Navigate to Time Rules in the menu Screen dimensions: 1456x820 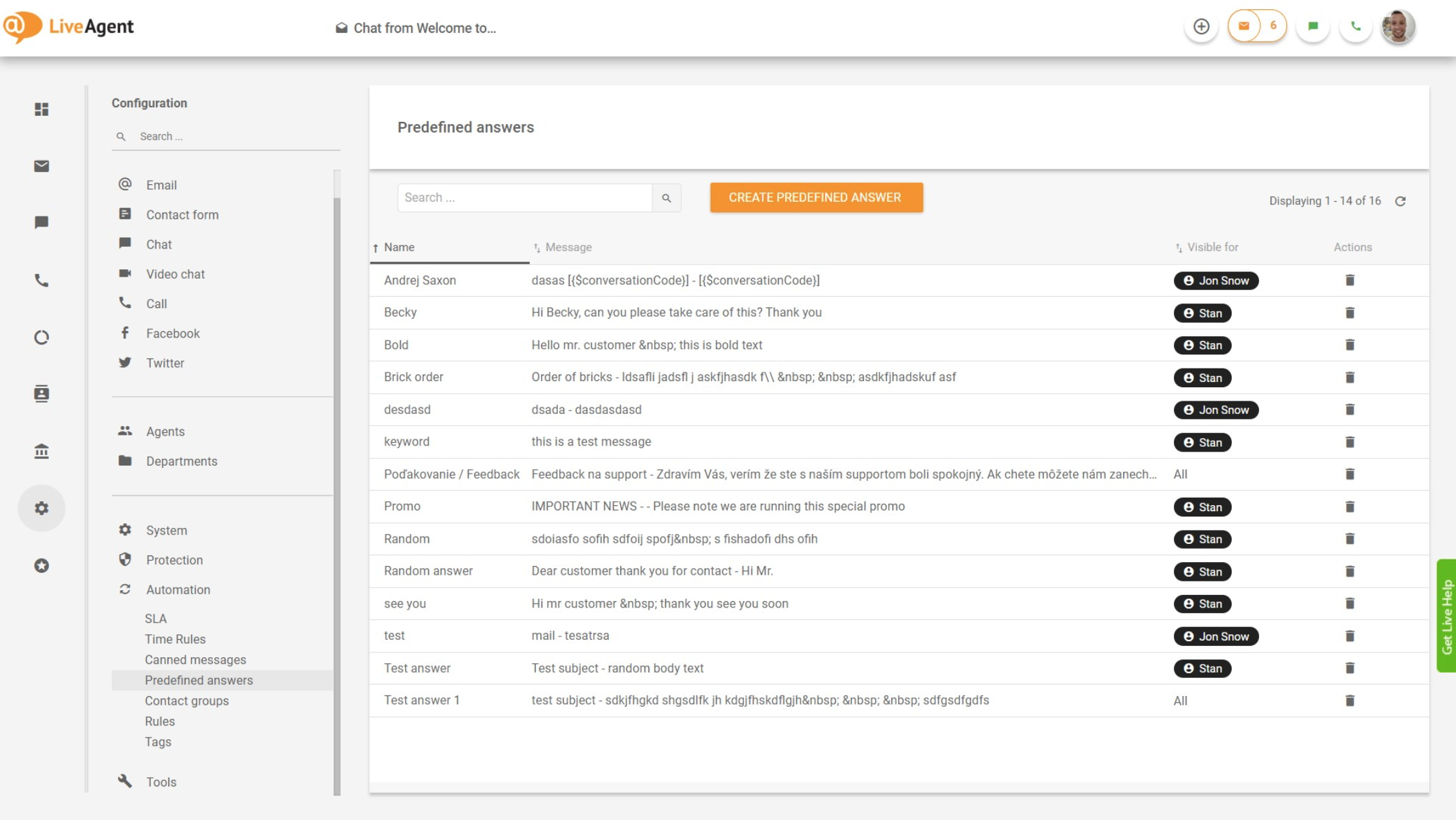click(175, 638)
